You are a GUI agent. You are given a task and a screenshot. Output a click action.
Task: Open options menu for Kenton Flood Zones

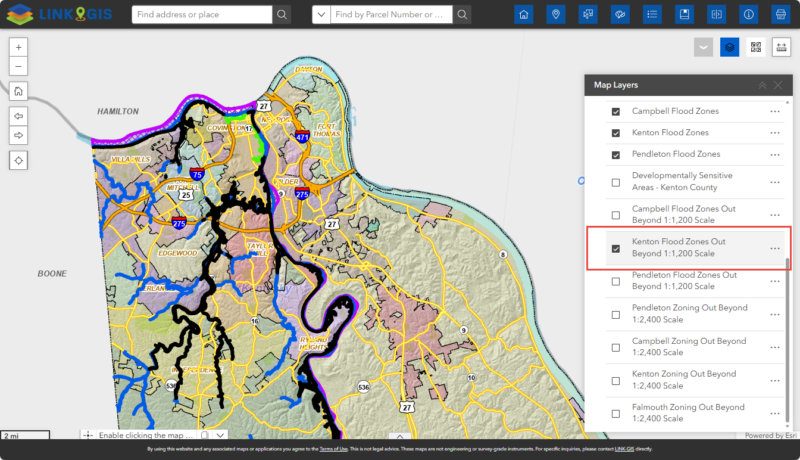coord(774,133)
